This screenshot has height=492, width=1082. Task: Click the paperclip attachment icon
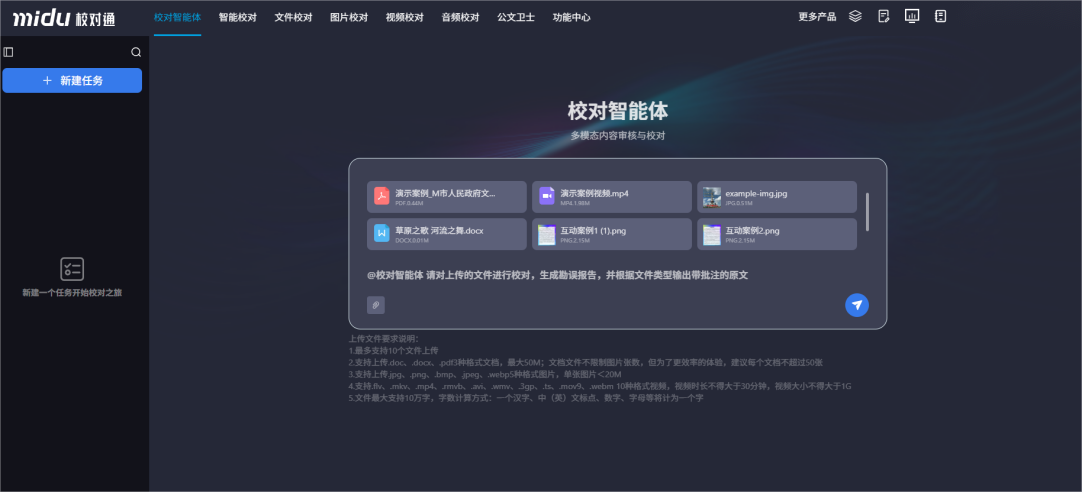(375, 305)
